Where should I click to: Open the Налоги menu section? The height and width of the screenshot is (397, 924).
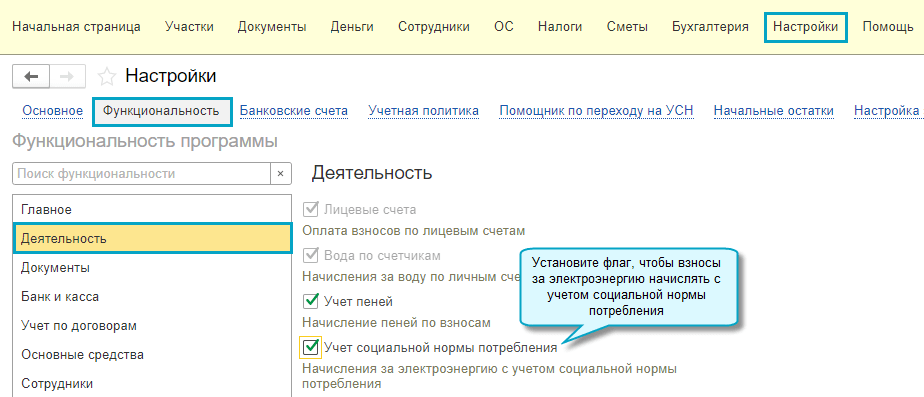560,27
